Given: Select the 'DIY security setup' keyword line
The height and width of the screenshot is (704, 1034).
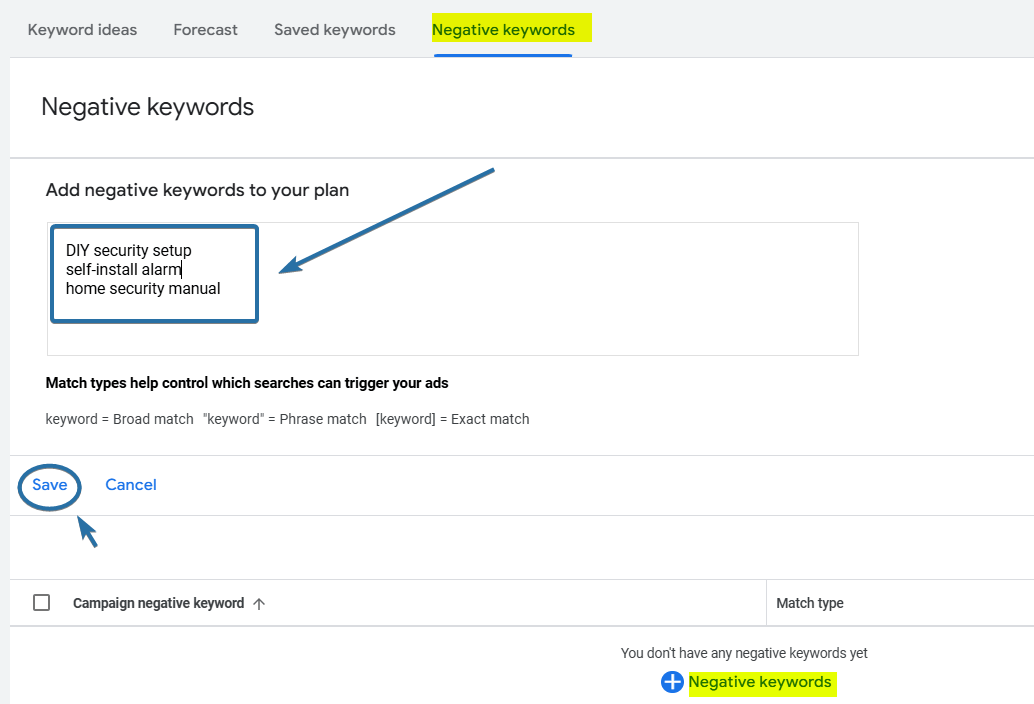Looking at the screenshot, I should [127, 250].
